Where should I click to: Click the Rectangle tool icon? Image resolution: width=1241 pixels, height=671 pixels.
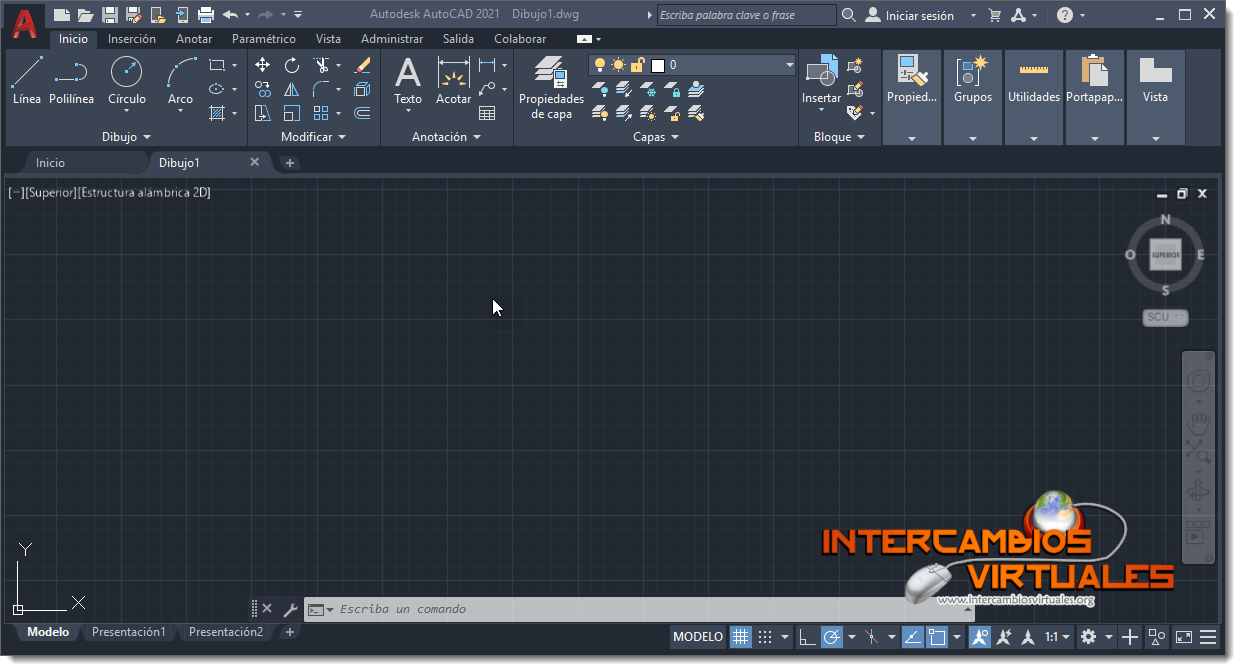pos(217,65)
